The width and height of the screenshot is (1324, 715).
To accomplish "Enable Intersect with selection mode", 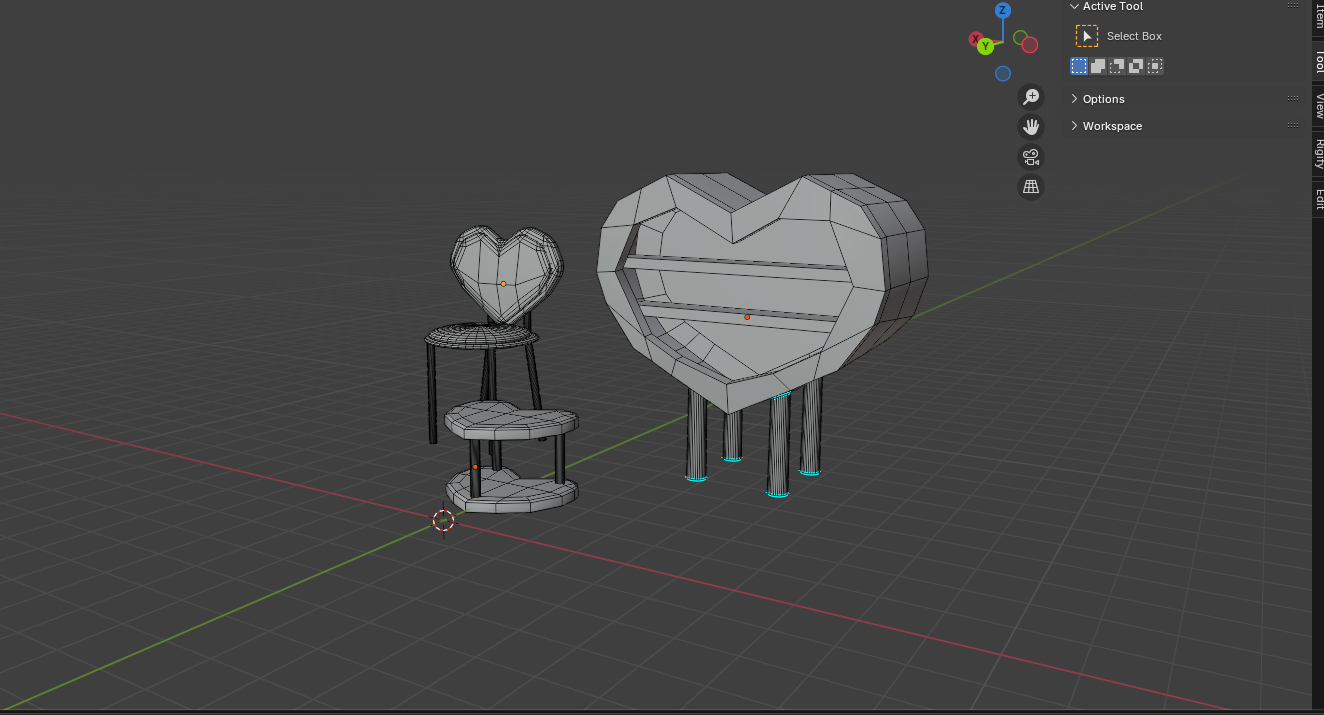I will pyautogui.click(x=1155, y=66).
